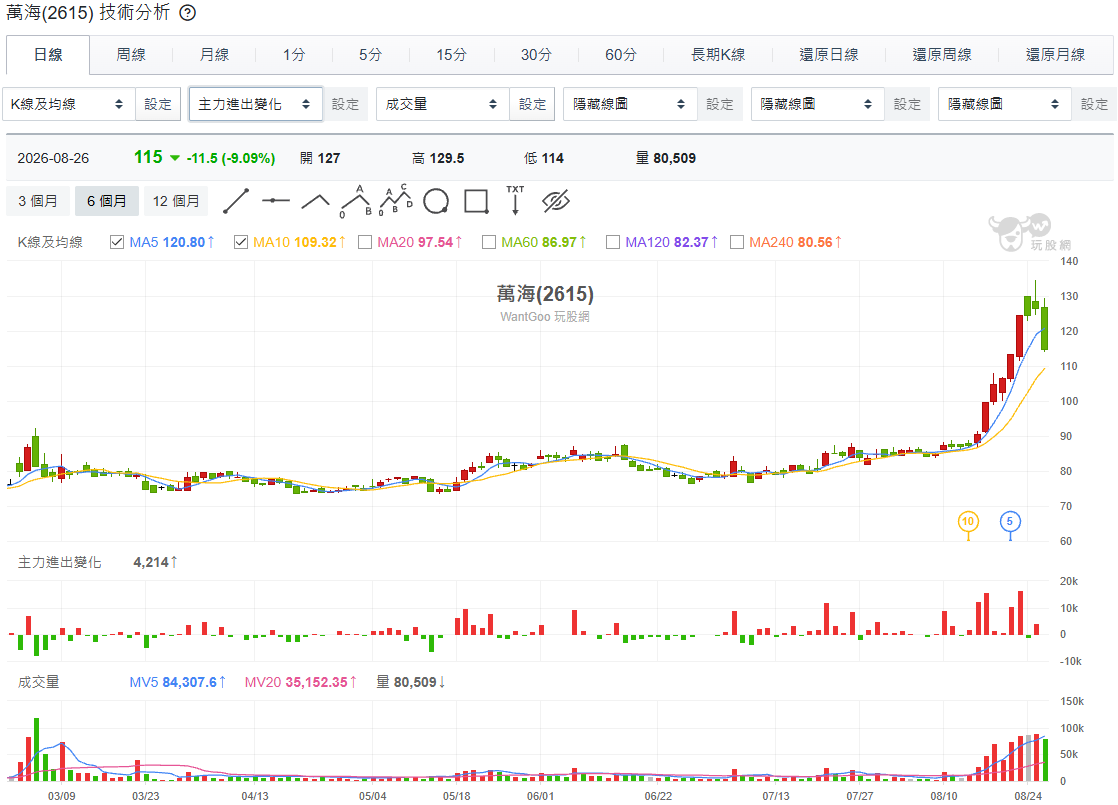Open the second 隱藏線圖 dropdown
The width and height of the screenshot is (1118, 805).
(x=818, y=104)
